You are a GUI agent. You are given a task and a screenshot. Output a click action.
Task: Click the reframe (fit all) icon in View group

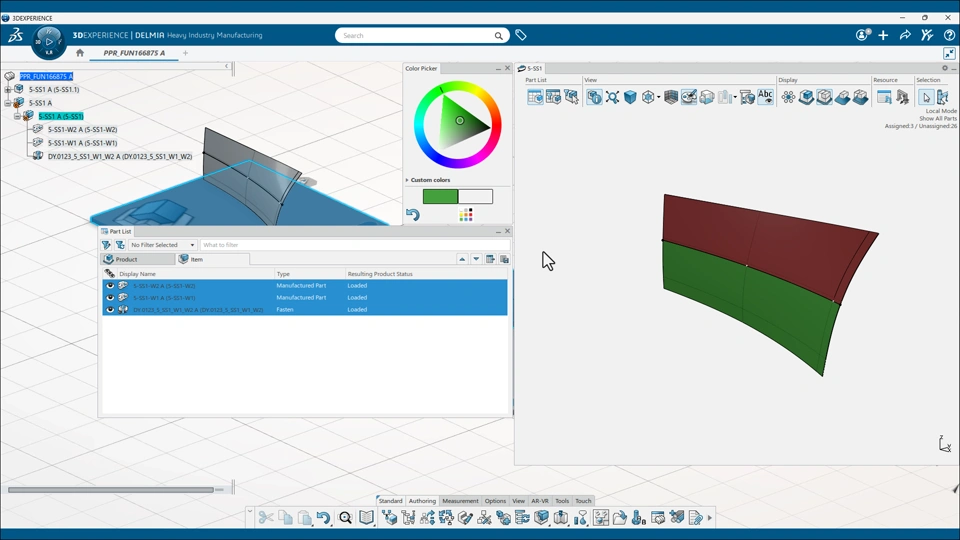tap(612, 97)
